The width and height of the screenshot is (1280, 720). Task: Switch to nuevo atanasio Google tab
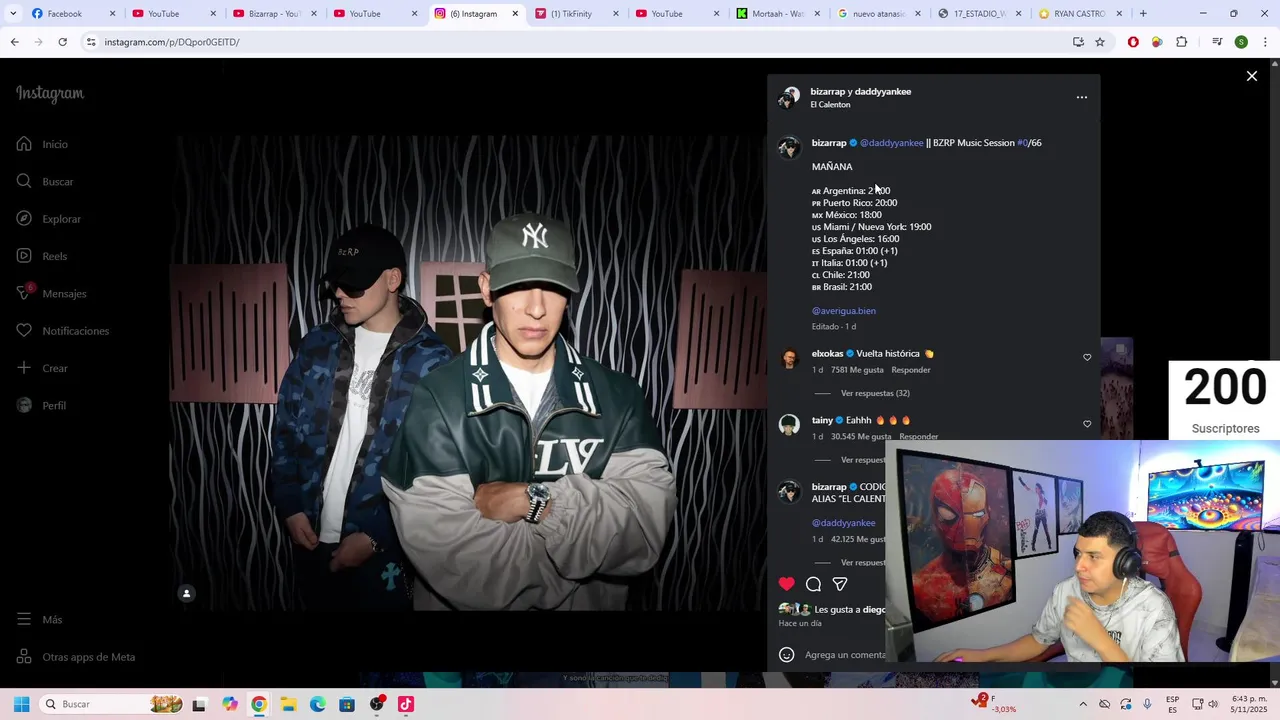coord(877,14)
